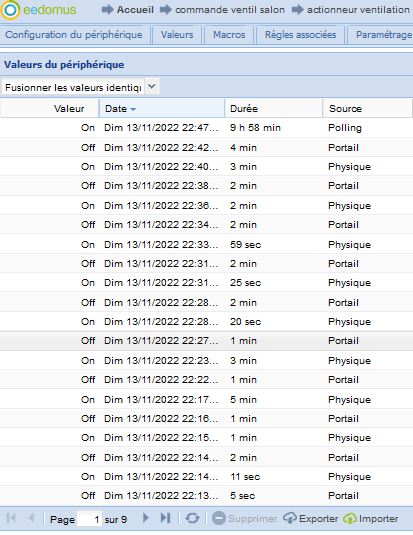Go to the next page arrow
The height and width of the screenshot is (535, 413).
pyautogui.click(x=145, y=518)
